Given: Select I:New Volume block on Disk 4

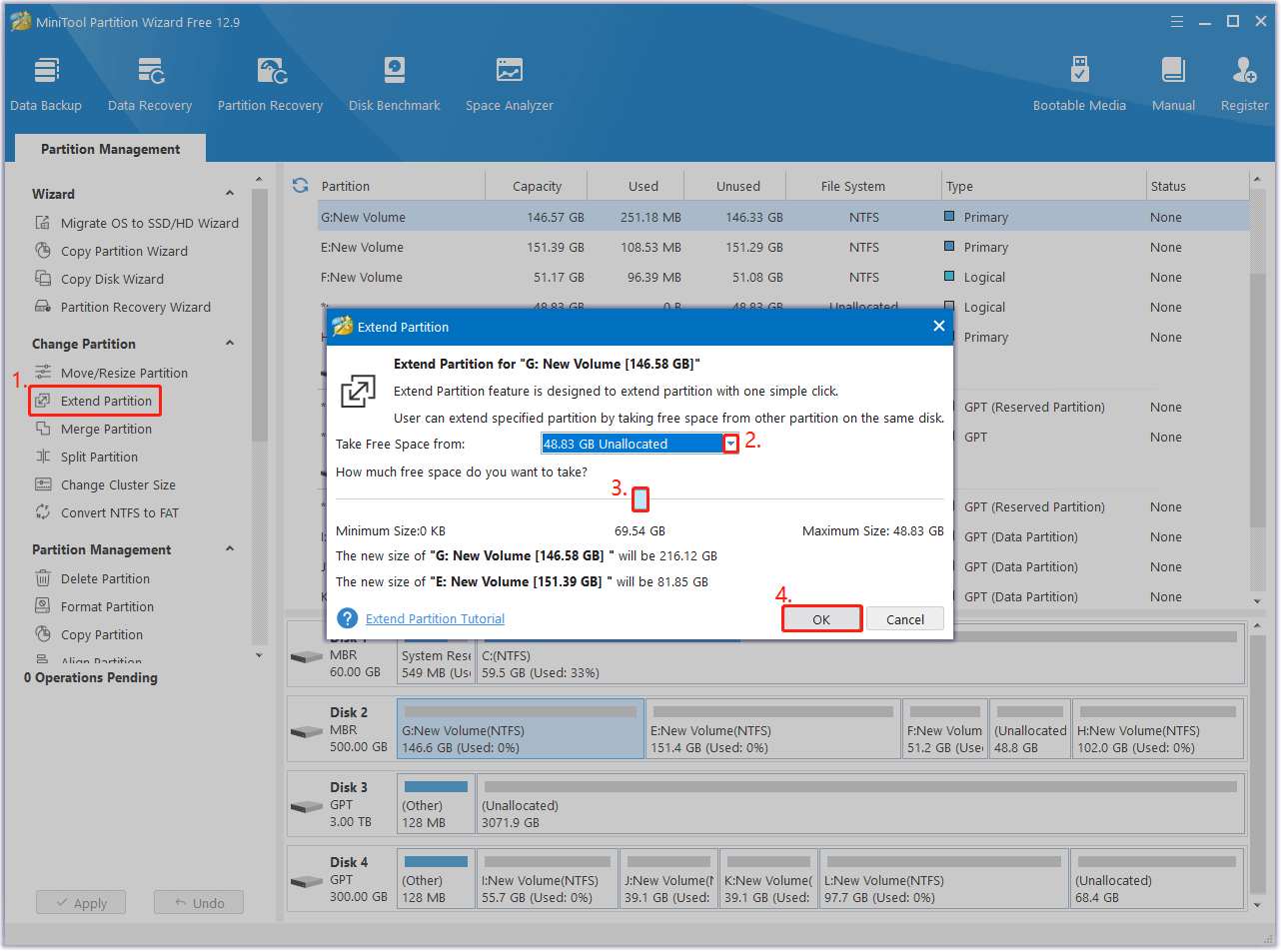Looking at the screenshot, I should tap(548, 879).
